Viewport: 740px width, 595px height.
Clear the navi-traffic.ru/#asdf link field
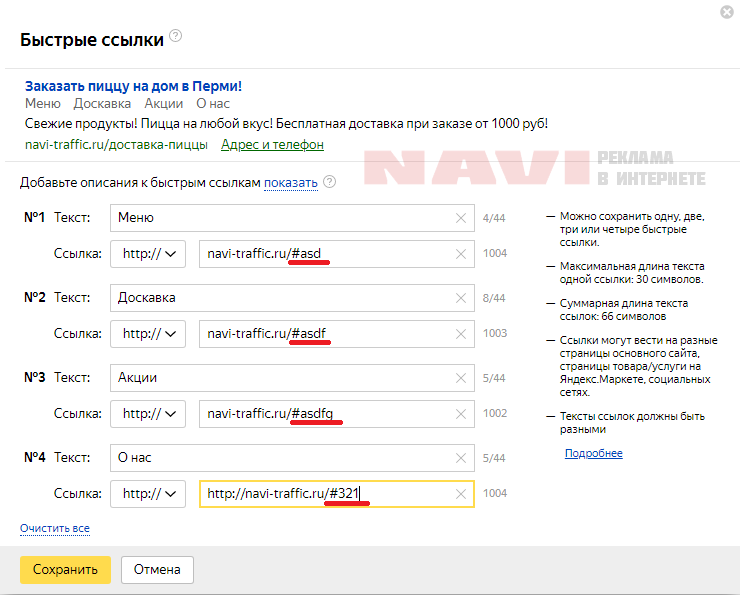(x=461, y=334)
